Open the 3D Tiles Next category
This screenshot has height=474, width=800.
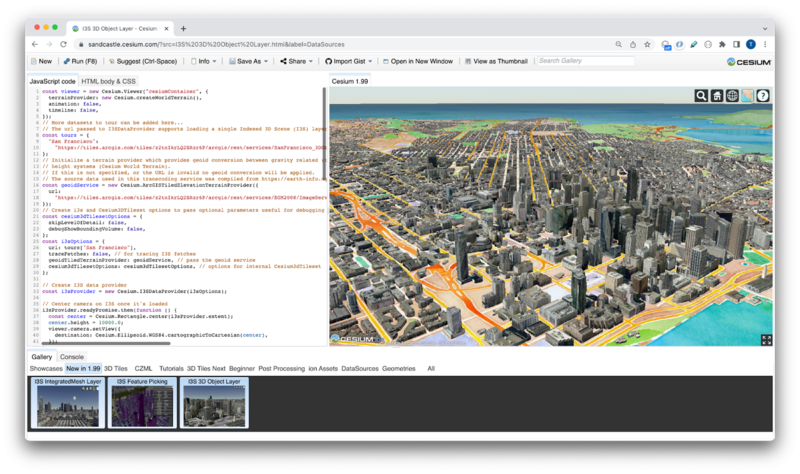click(206, 368)
